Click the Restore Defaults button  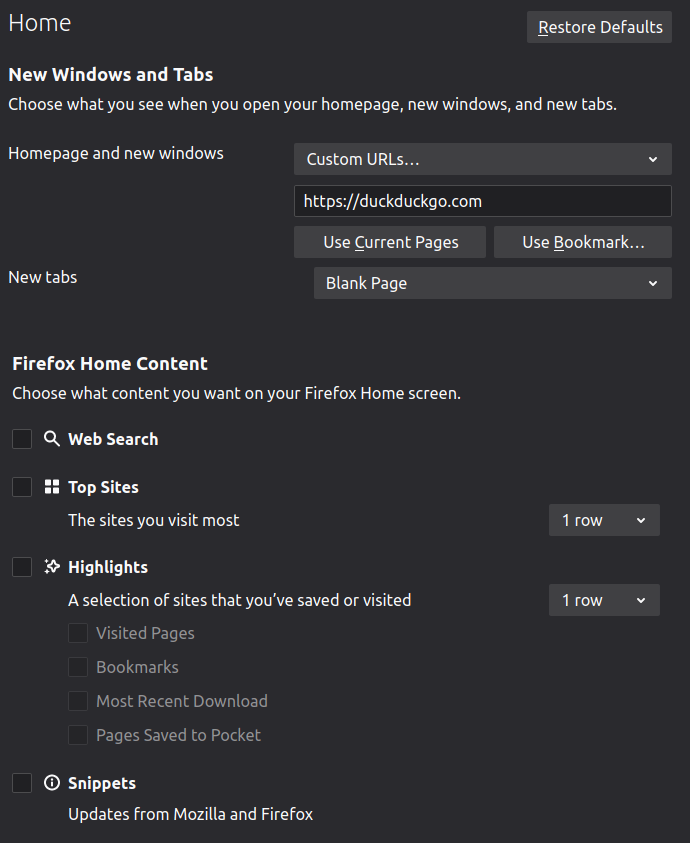pyautogui.click(x=600, y=27)
